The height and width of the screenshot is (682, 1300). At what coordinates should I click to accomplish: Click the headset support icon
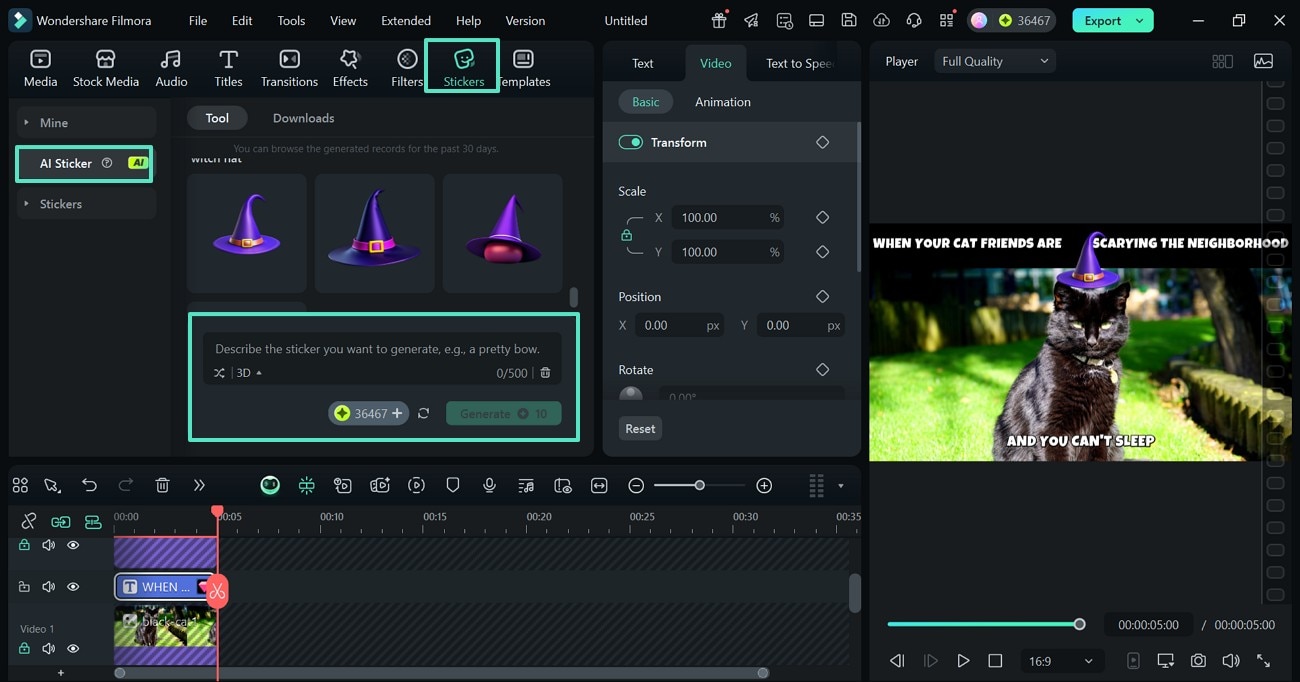pos(913,20)
